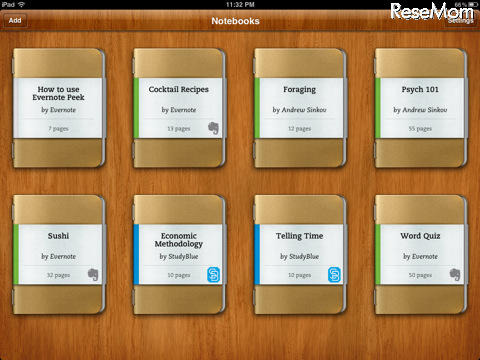Open the Word Quiz notebook
This screenshot has height=360, width=480.
click(x=421, y=255)
